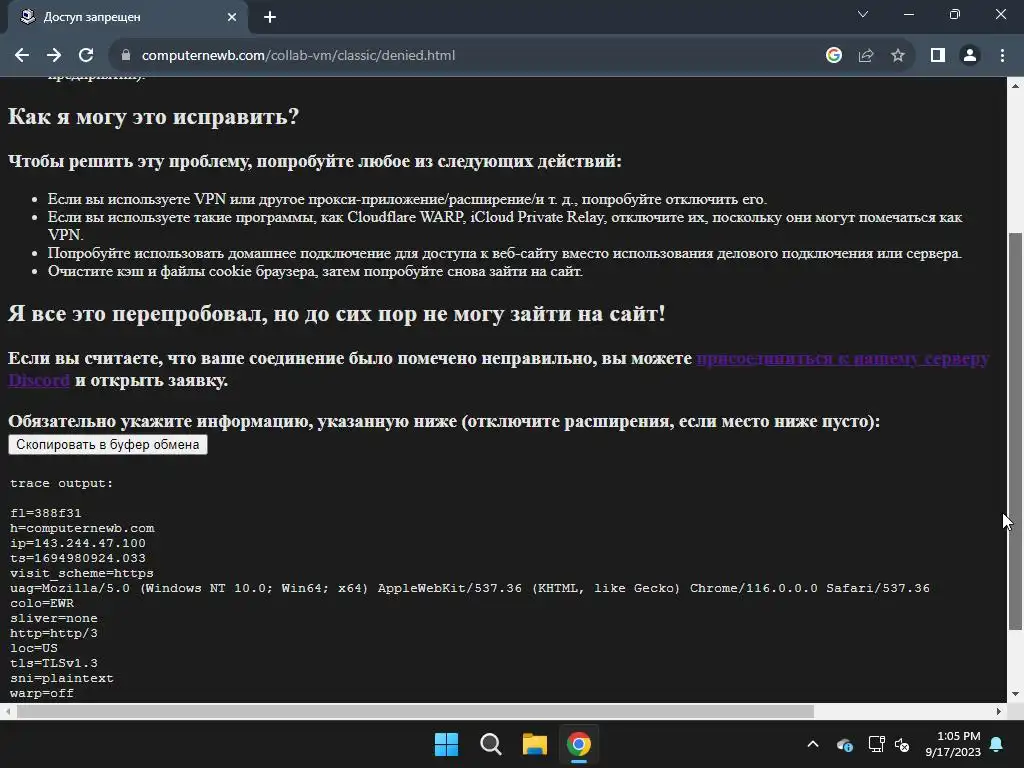Bookmark this page with the star

(x=898, y=56)
